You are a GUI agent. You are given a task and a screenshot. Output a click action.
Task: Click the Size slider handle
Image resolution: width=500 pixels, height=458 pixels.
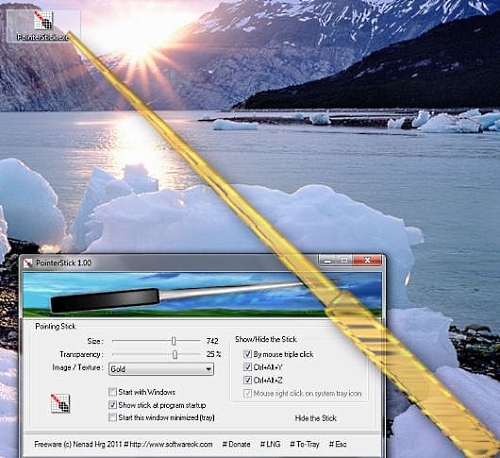pos(174,341)
